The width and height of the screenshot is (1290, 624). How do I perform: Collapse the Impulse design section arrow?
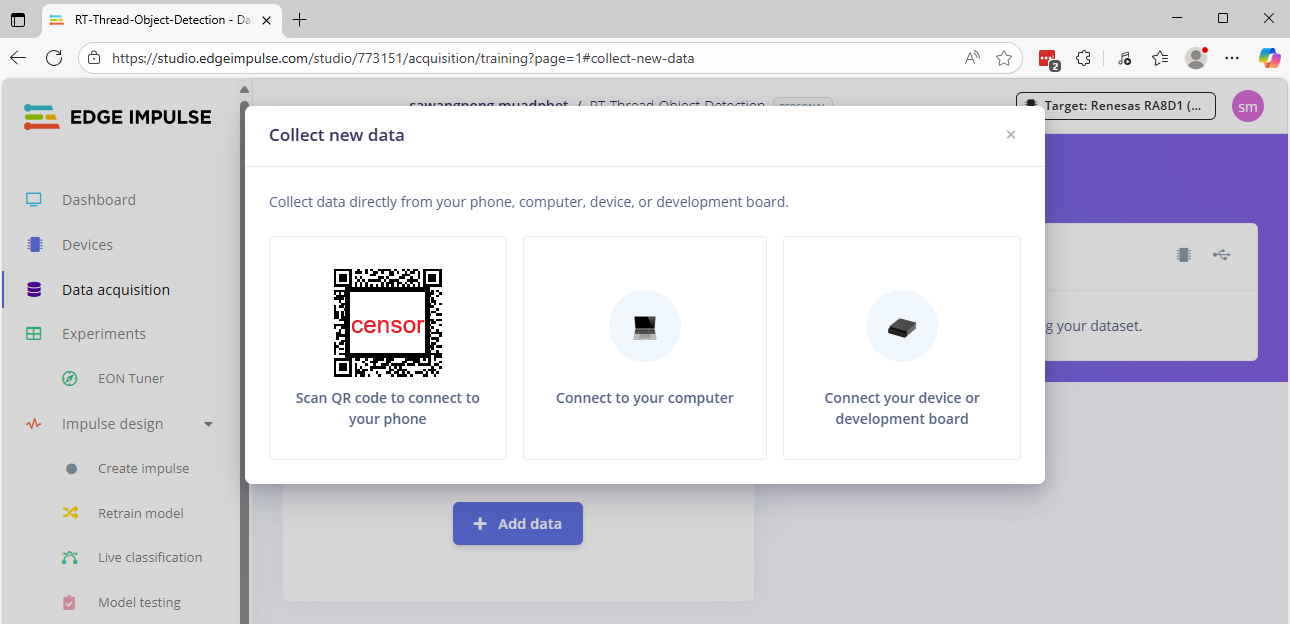click(x=208, y=424)
